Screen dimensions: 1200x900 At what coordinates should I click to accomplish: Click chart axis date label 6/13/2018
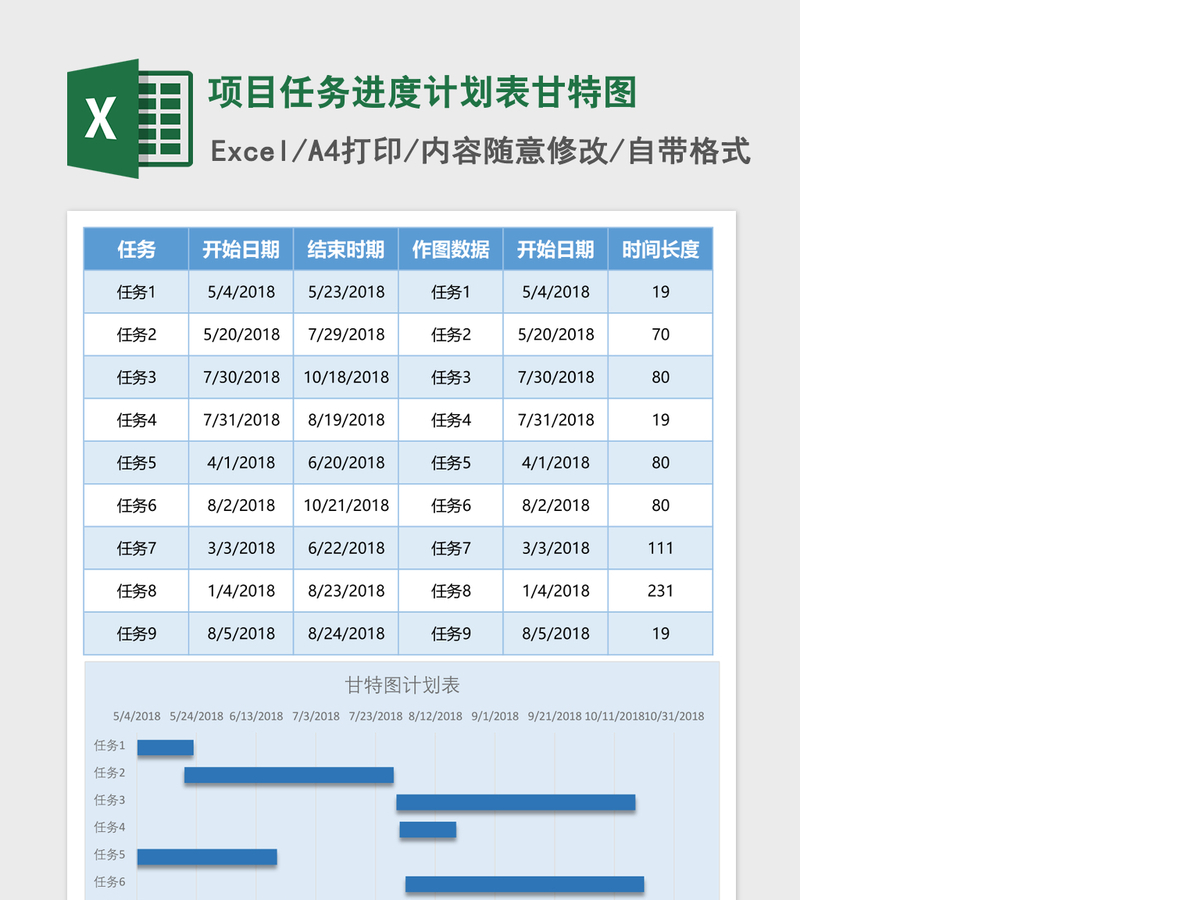point(256,716)
